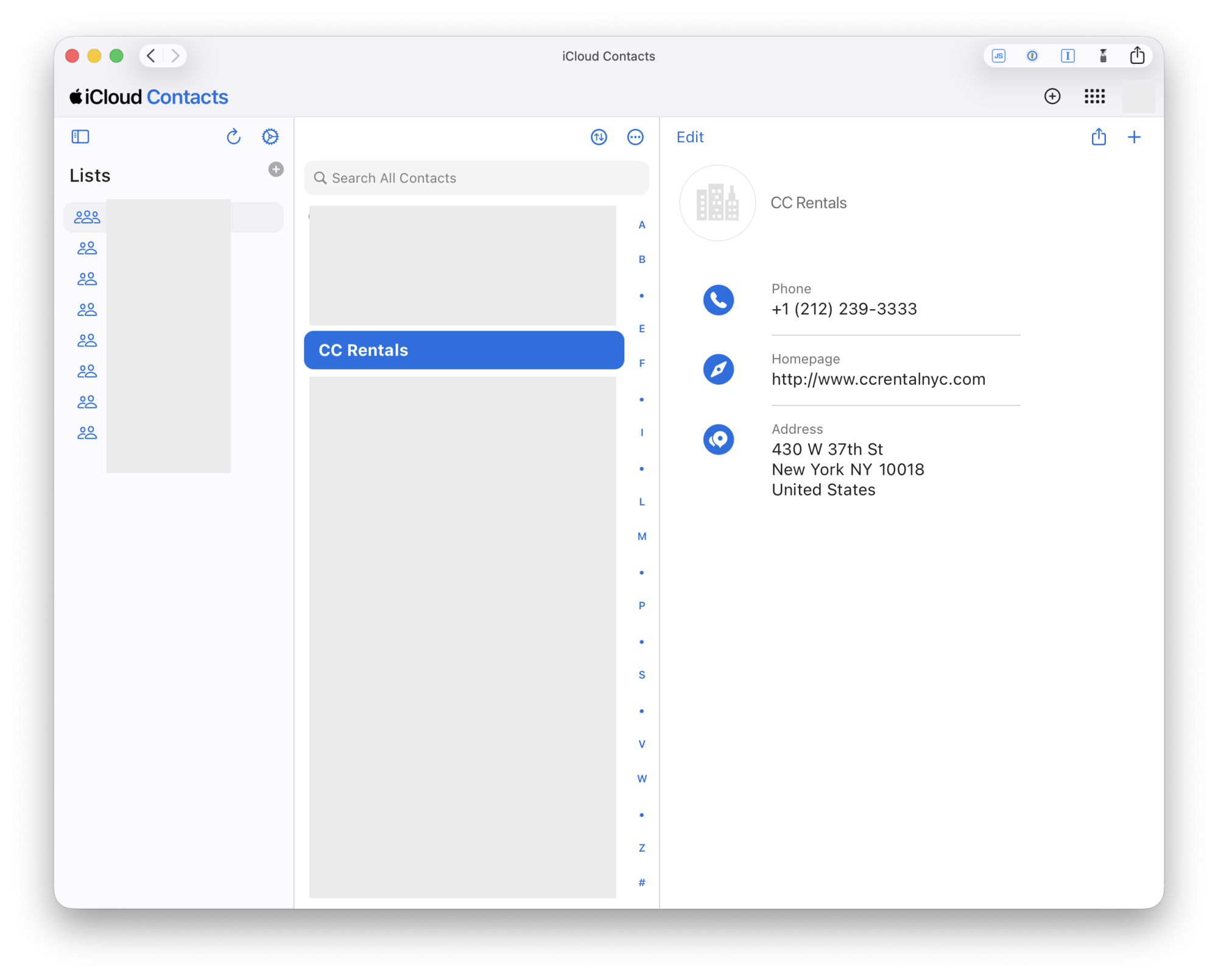Select CC Rentals in the contact list
Screen dimensions: 1218x980
463,350
